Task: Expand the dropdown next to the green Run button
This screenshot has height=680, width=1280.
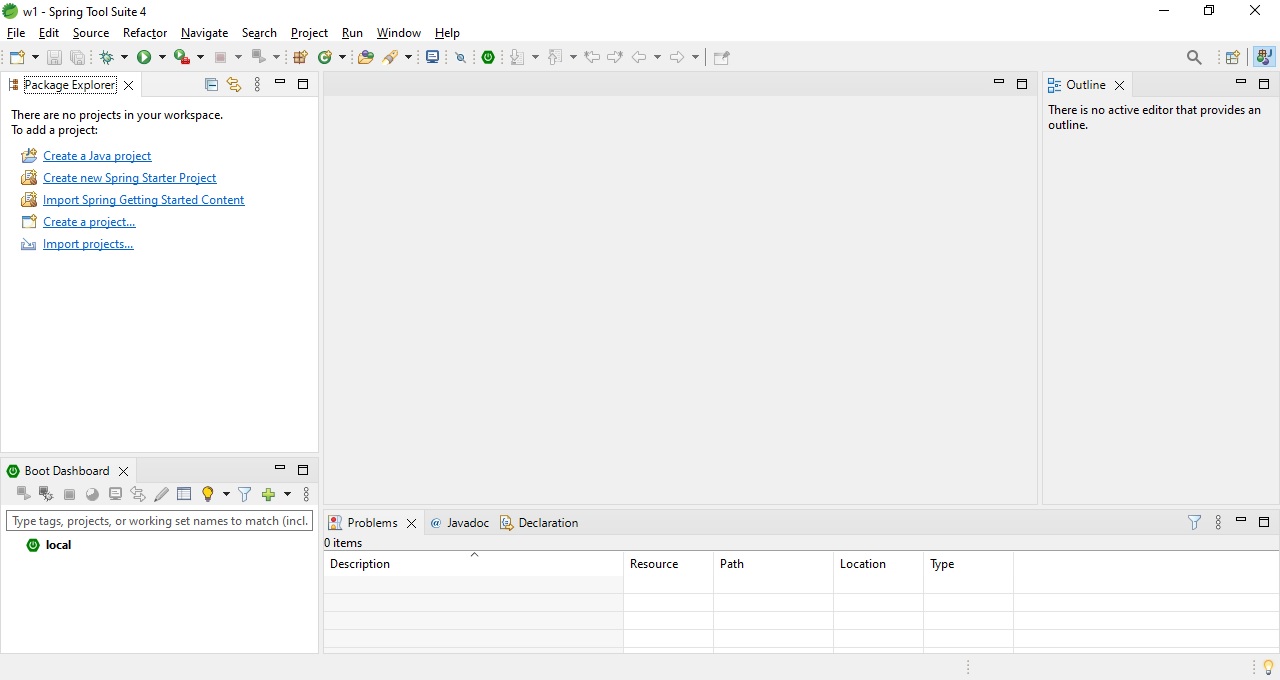Action: (x=162, y=57)
